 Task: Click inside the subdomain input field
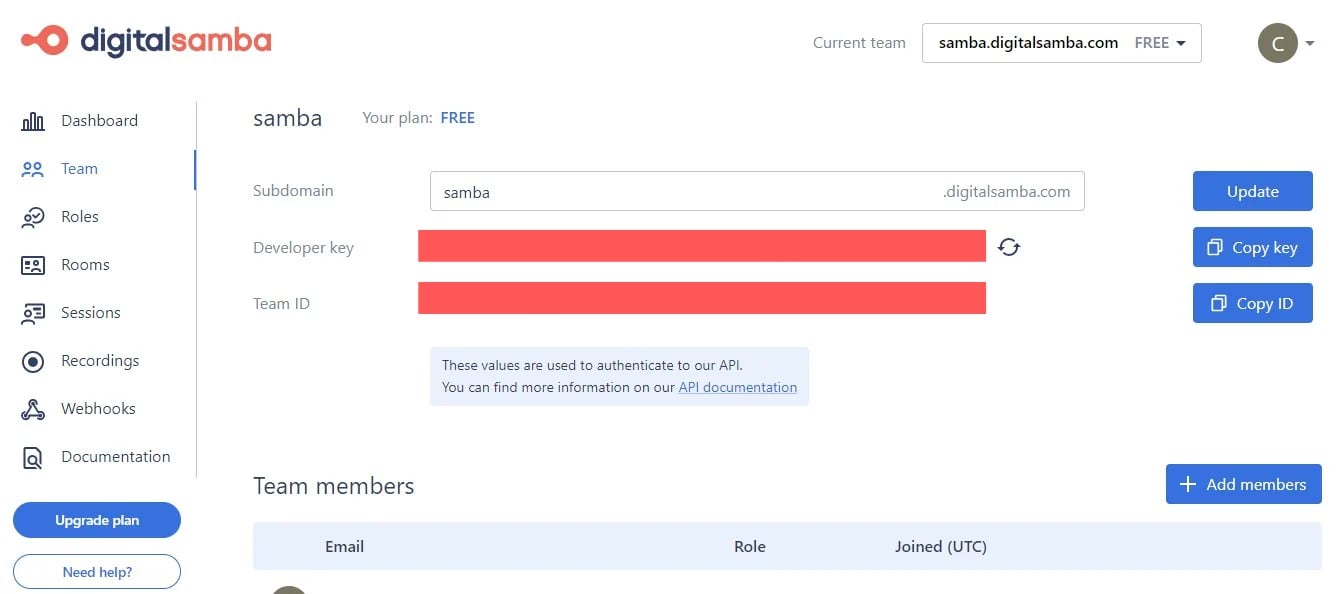(x=700, y=191)
